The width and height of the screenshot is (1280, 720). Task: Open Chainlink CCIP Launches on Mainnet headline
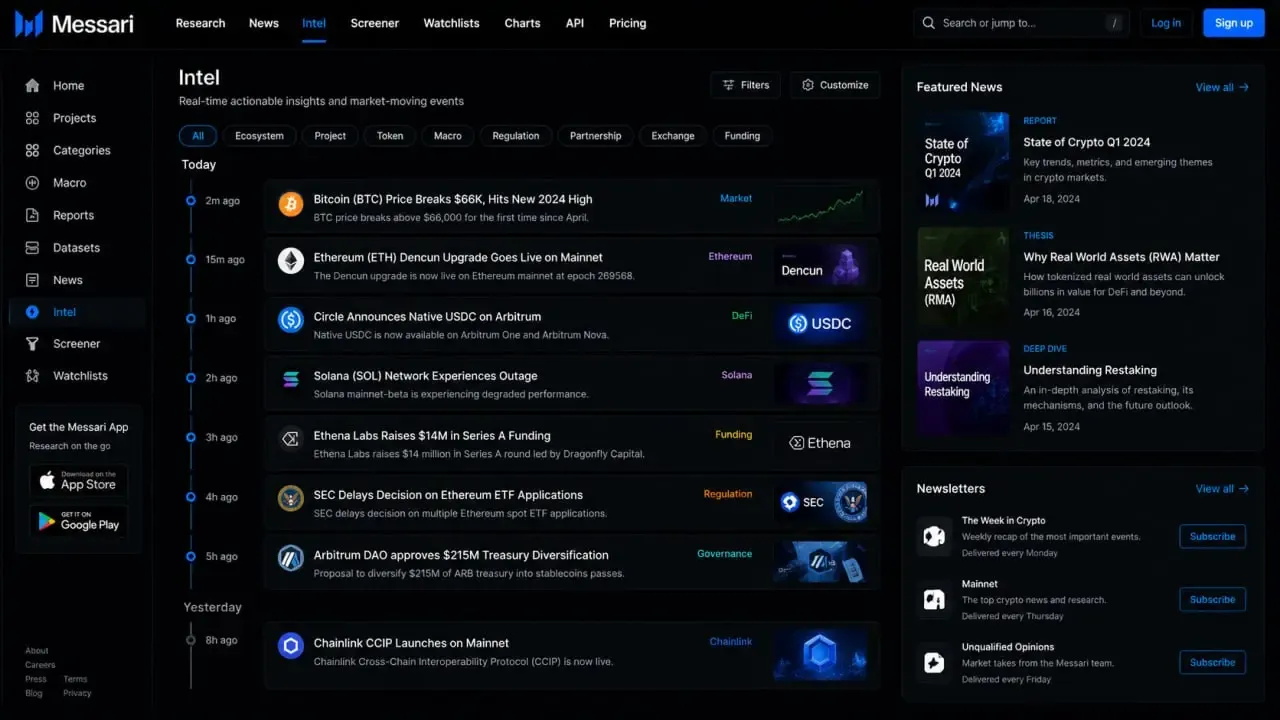click(411, 643)
